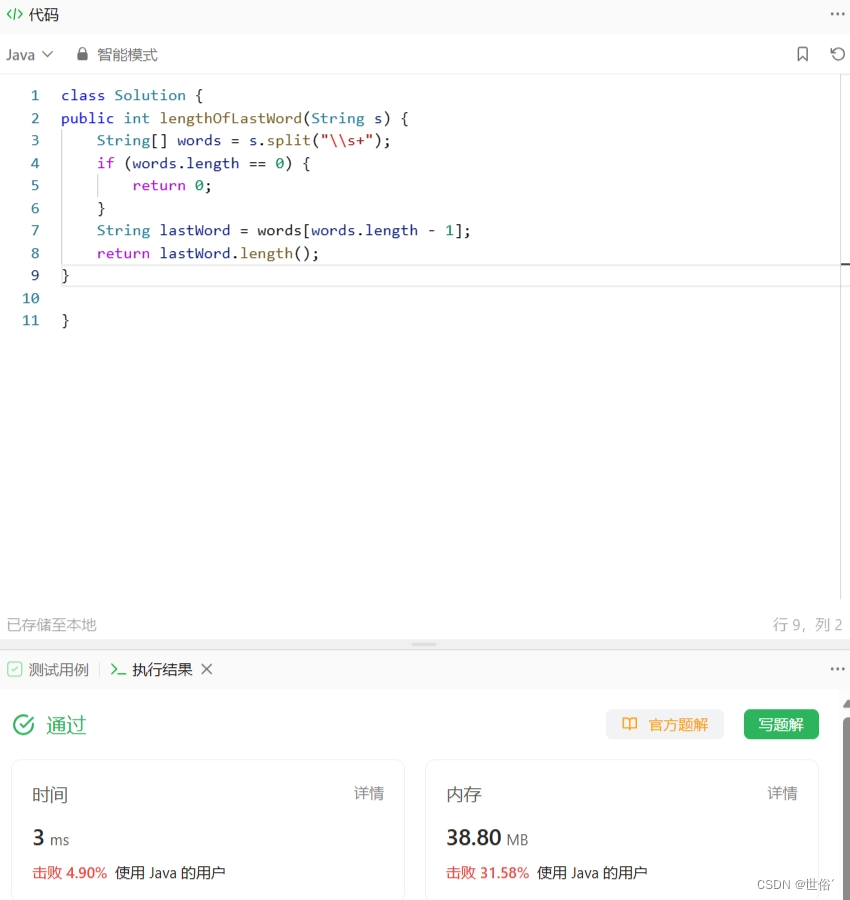Close the 执行结果 tab
This screenshot has width=850, height=900.
point(207,669)
